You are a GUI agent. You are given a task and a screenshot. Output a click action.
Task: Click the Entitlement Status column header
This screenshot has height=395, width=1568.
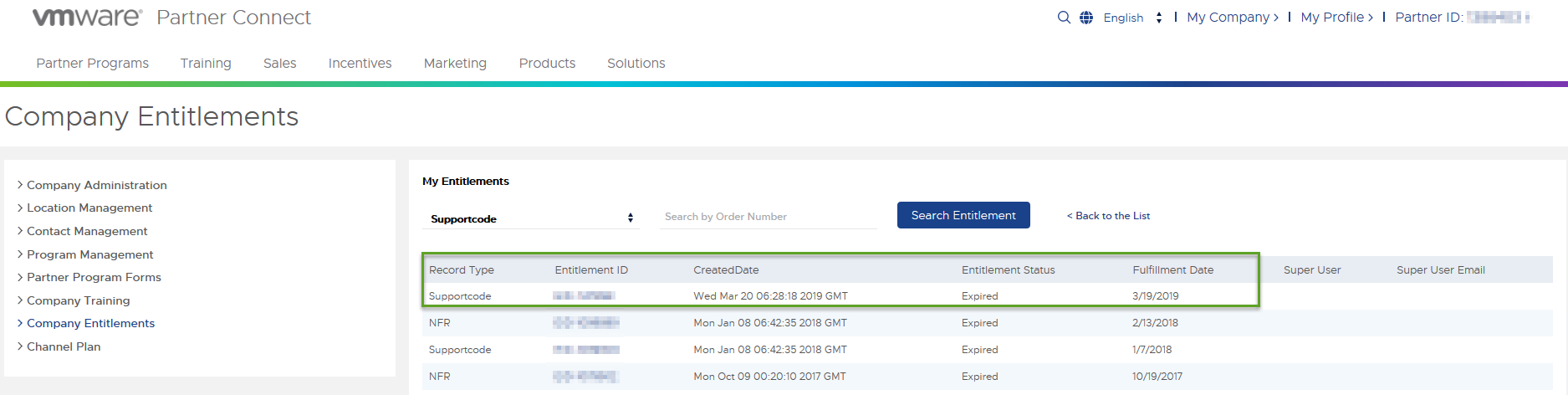[x=1009, y=270]
